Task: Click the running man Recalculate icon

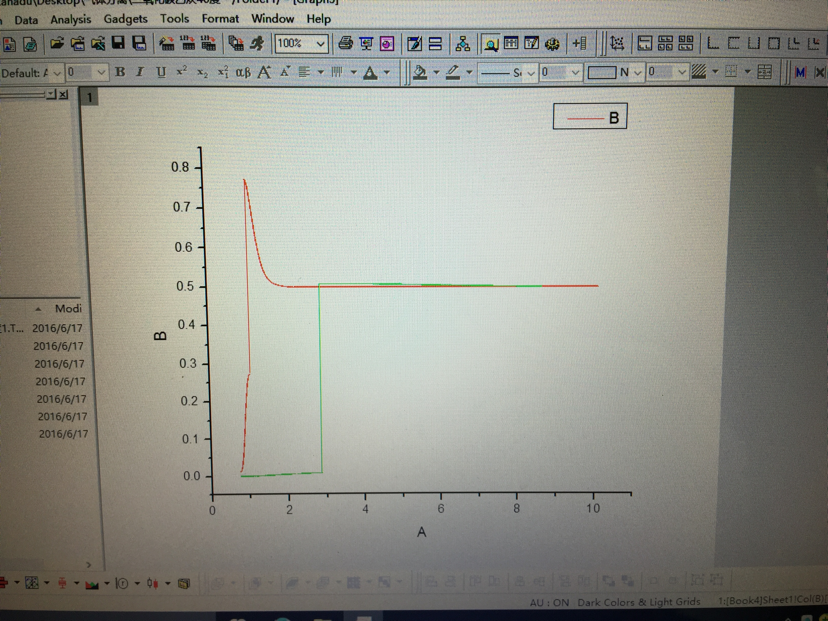Action: 257,43
